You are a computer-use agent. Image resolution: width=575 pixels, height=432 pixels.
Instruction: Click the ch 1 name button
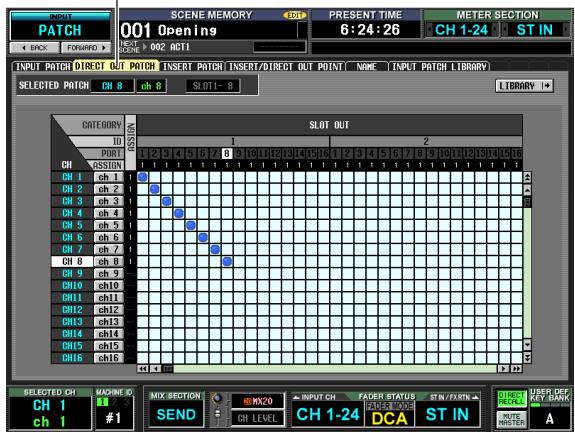pyautogui.click(x=109, y=177)
